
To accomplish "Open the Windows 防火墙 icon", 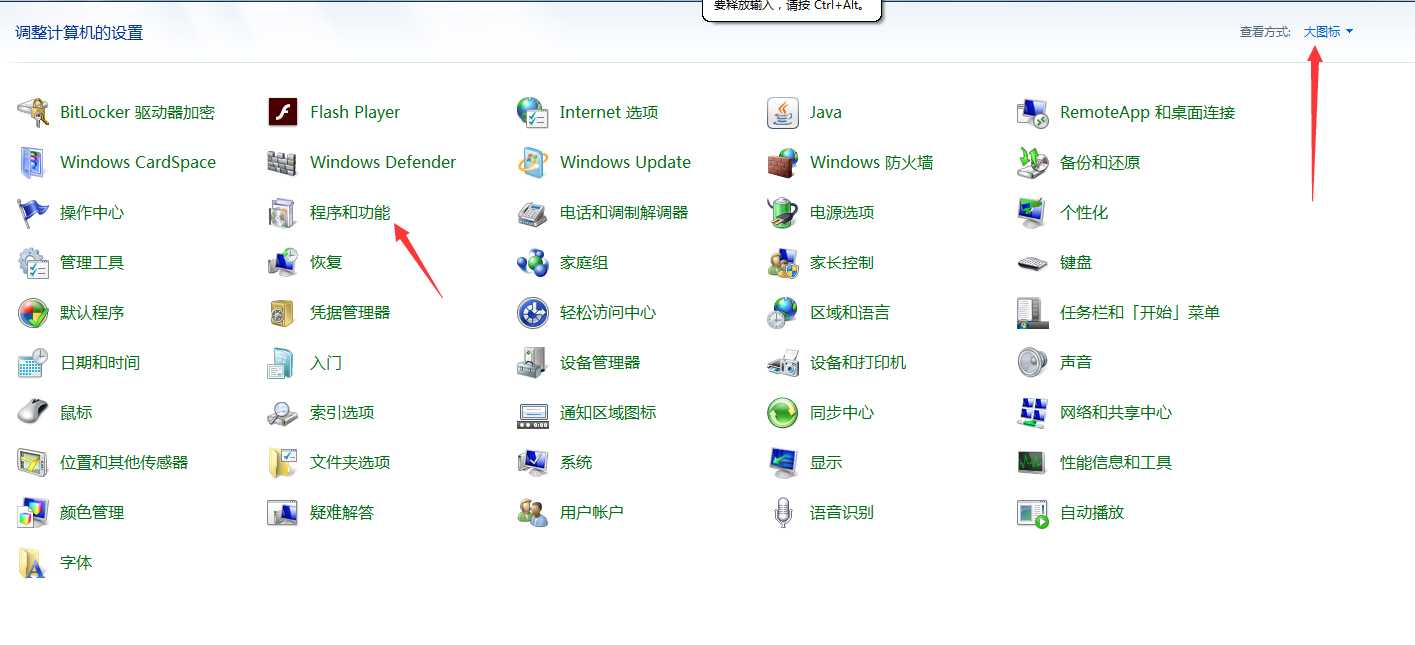I will (x=783, y=162).
